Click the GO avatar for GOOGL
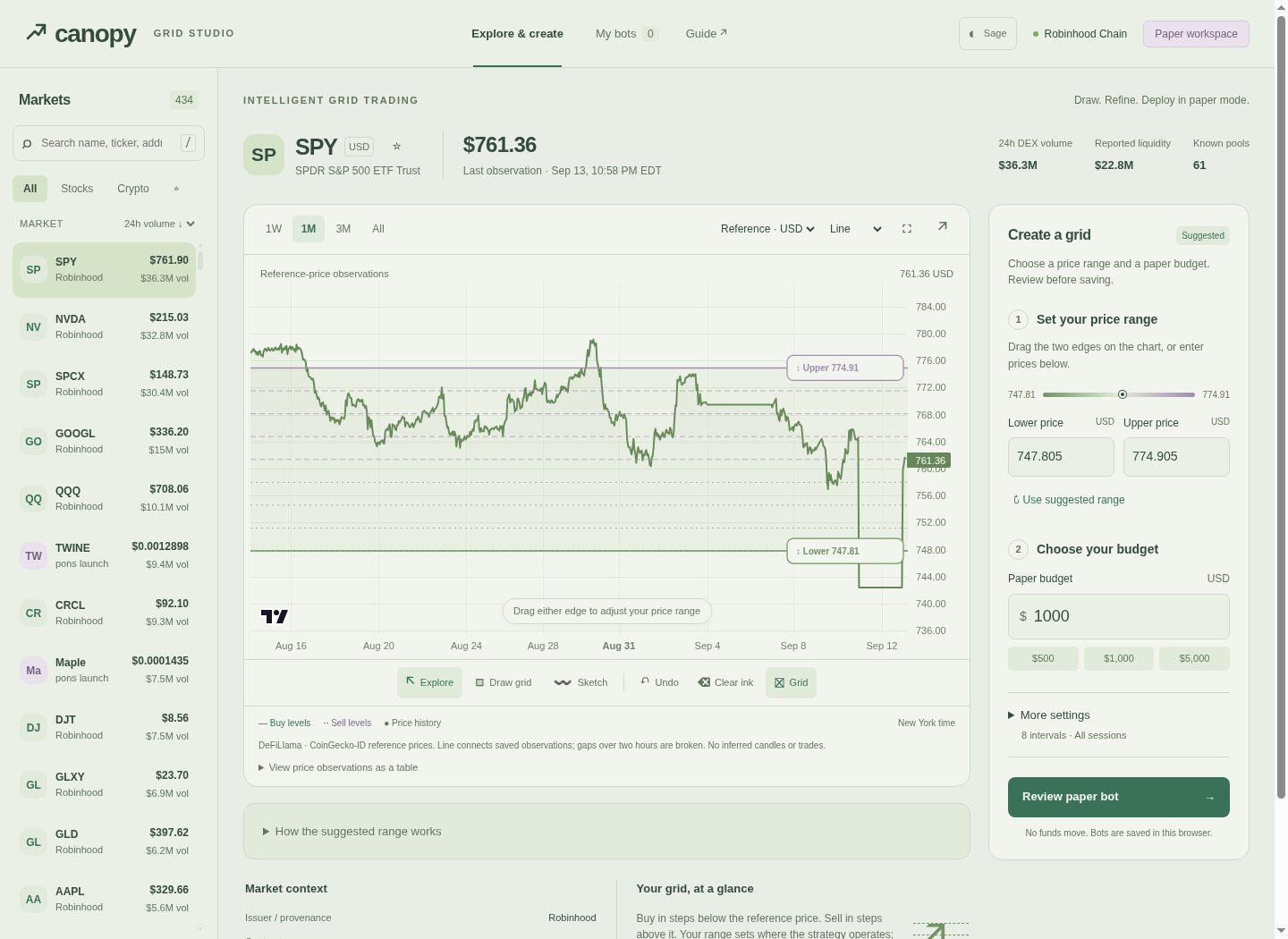 [33, 442]
